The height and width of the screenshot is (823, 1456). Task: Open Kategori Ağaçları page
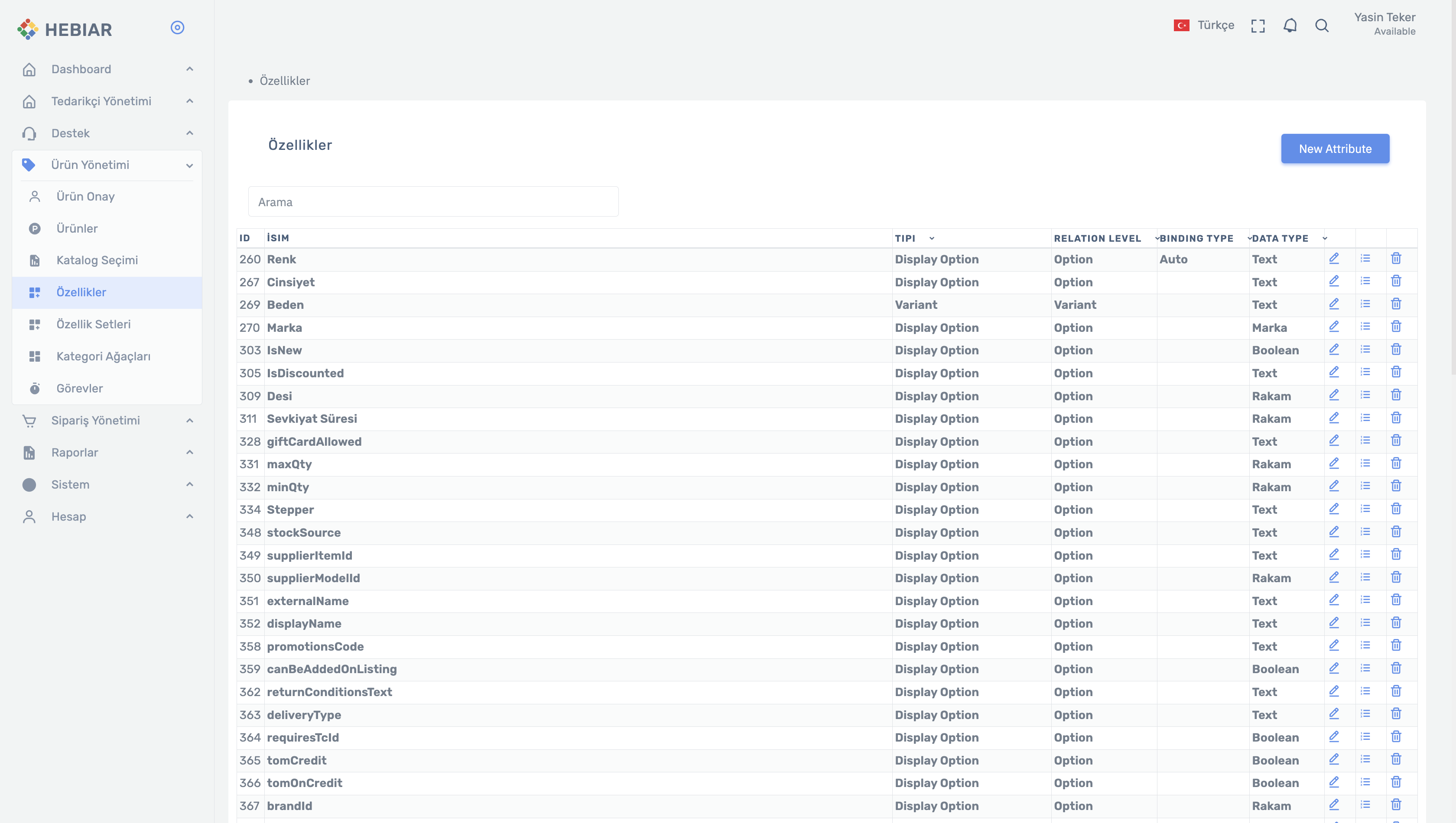point(107,356)
